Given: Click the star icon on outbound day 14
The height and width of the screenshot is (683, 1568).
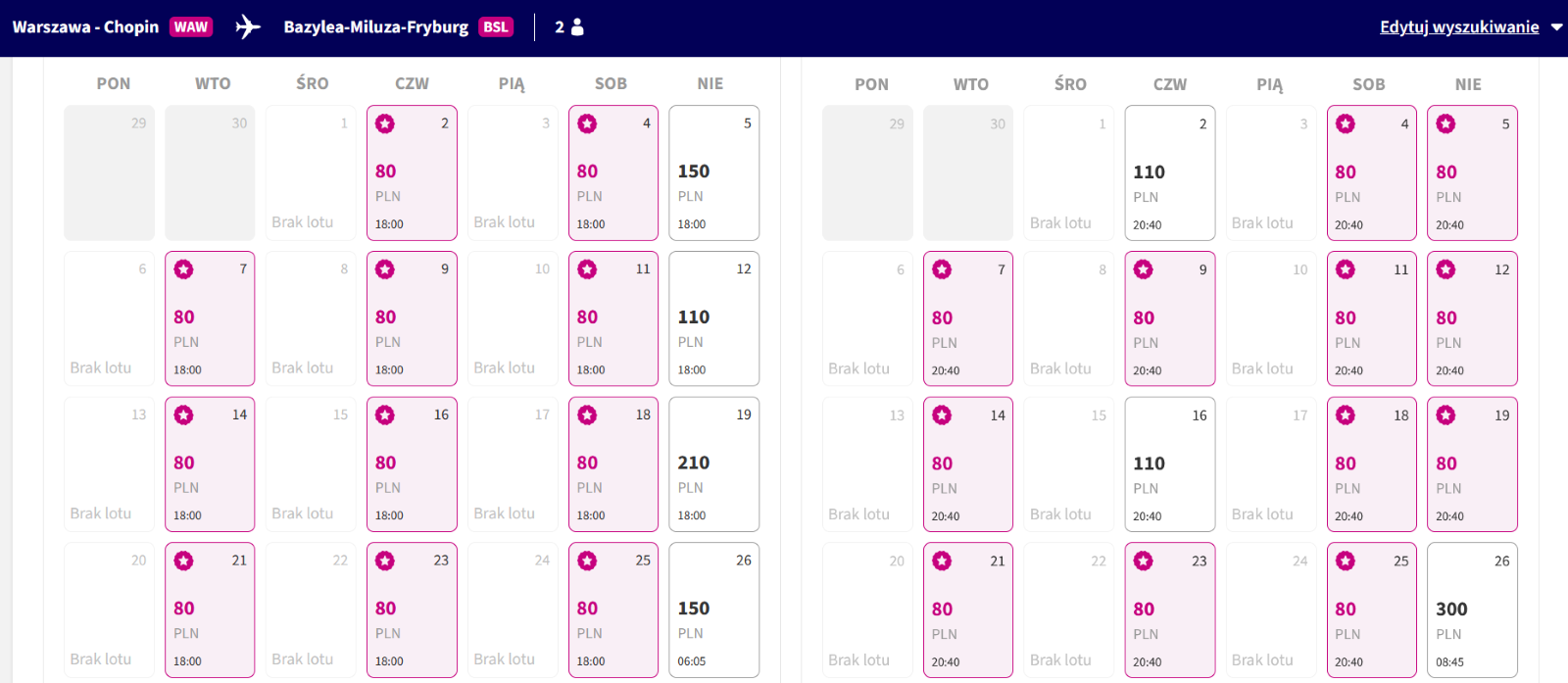Looking at the screenshot, I should [x=184, y=415].
